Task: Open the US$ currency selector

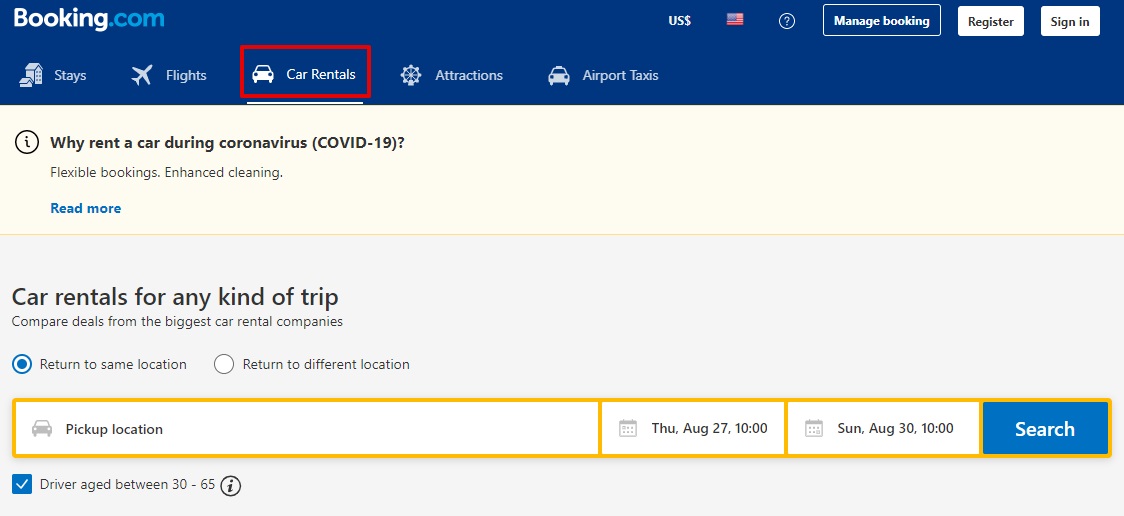Action: tap(680, 21)
